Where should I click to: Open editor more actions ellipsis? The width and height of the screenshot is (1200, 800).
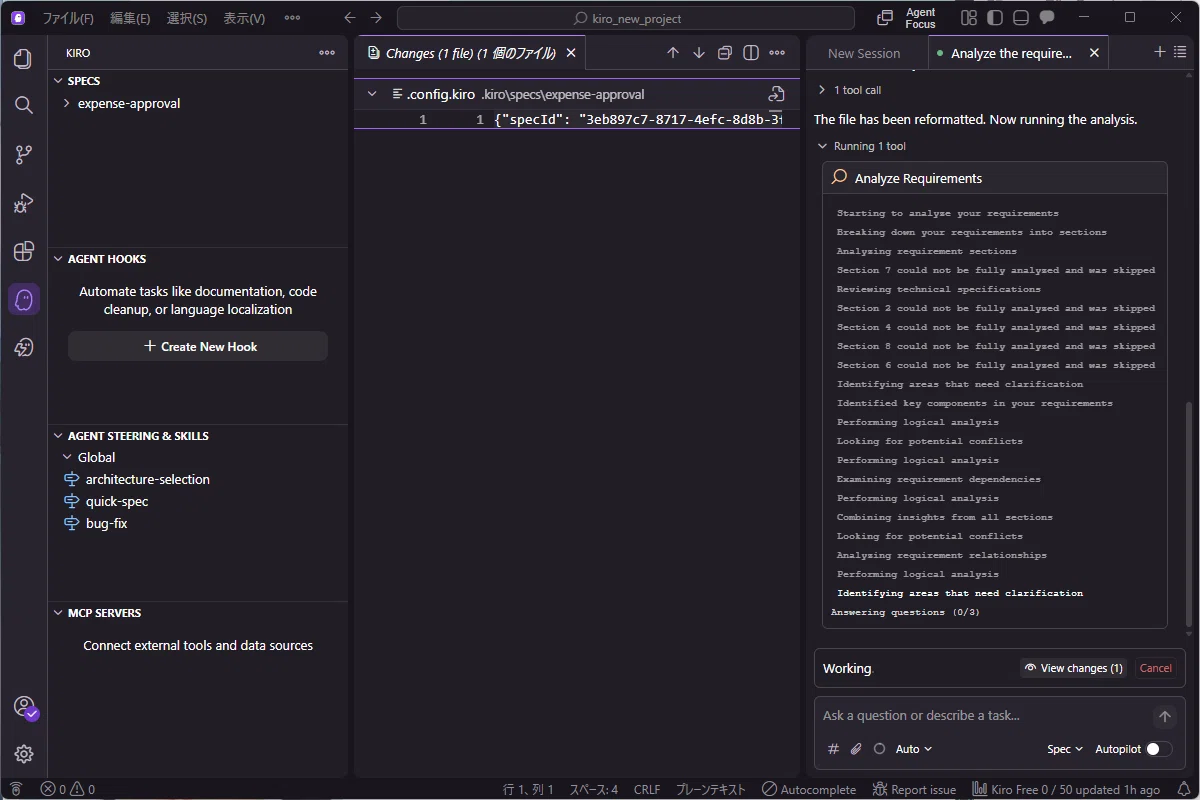point(778,53)
